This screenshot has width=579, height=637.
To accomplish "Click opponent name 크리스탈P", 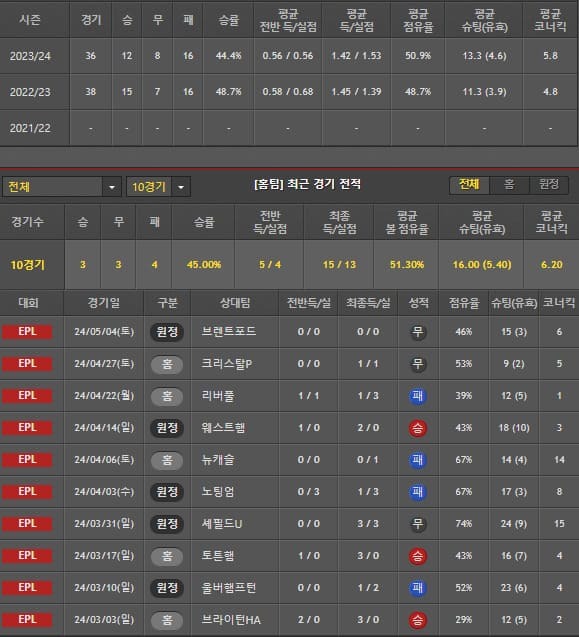I will coord(227,364).
